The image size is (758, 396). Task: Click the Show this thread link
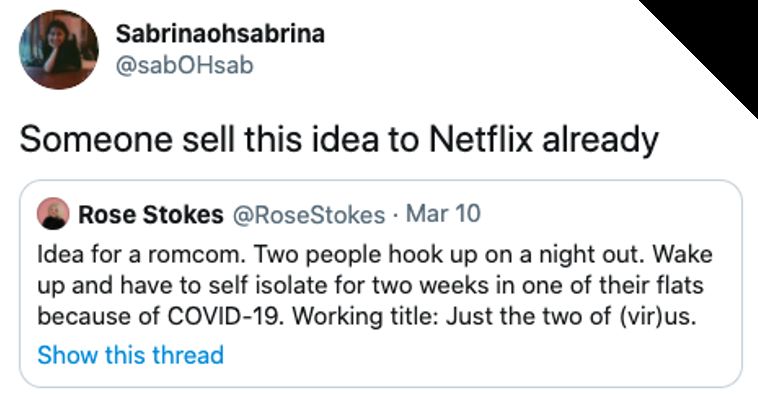pos(131,355)
